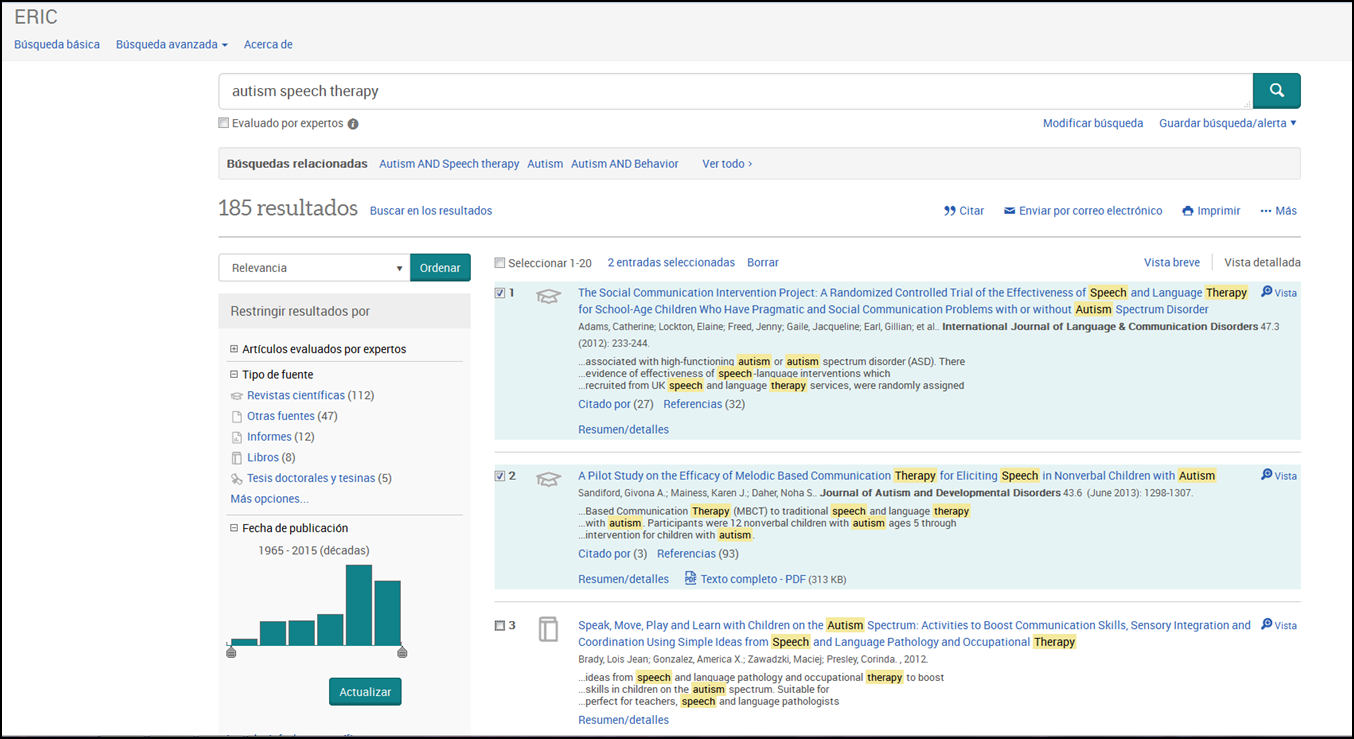Click the Otras fuentes document icon
This screenshot has width=1354, height=739.
coord(237,416)
